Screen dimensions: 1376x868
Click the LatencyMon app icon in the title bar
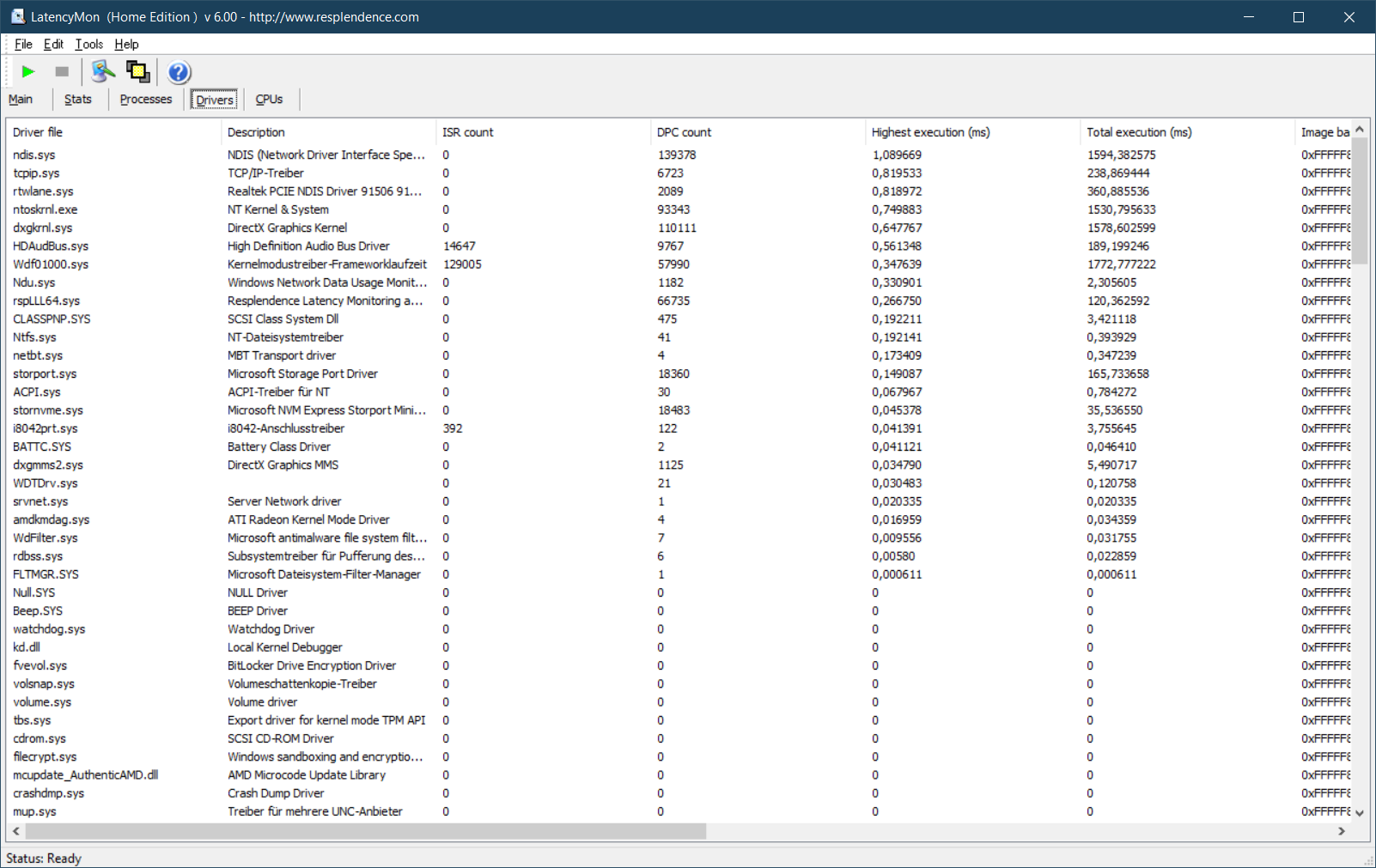[x=17, y=17]
